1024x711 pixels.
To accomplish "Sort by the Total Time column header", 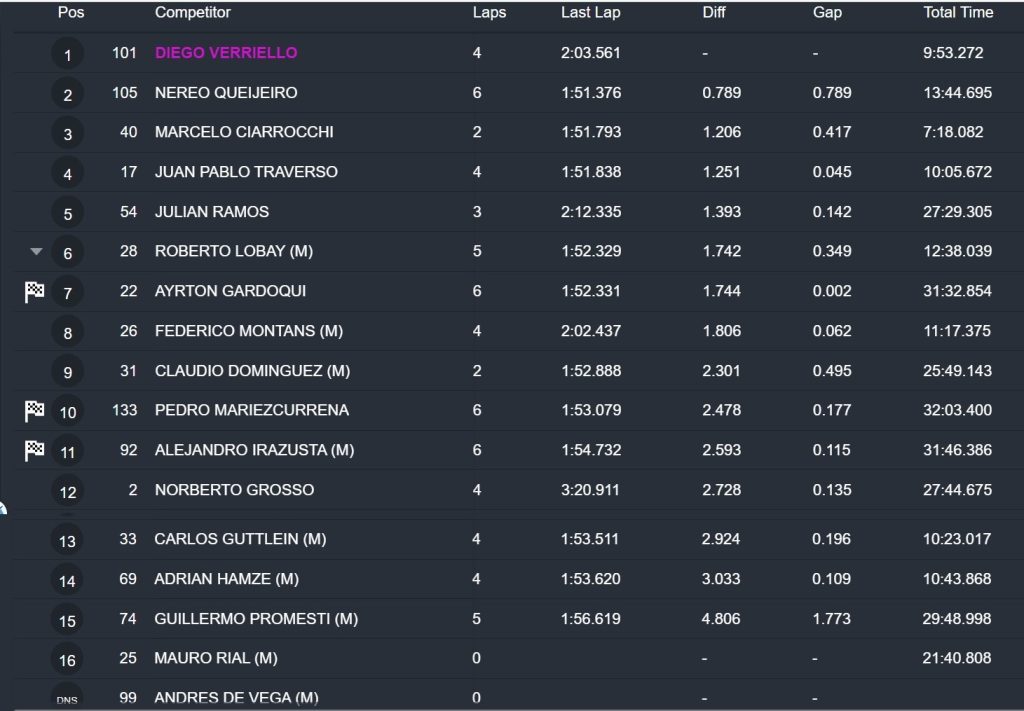I will click(x=958, y=12).
